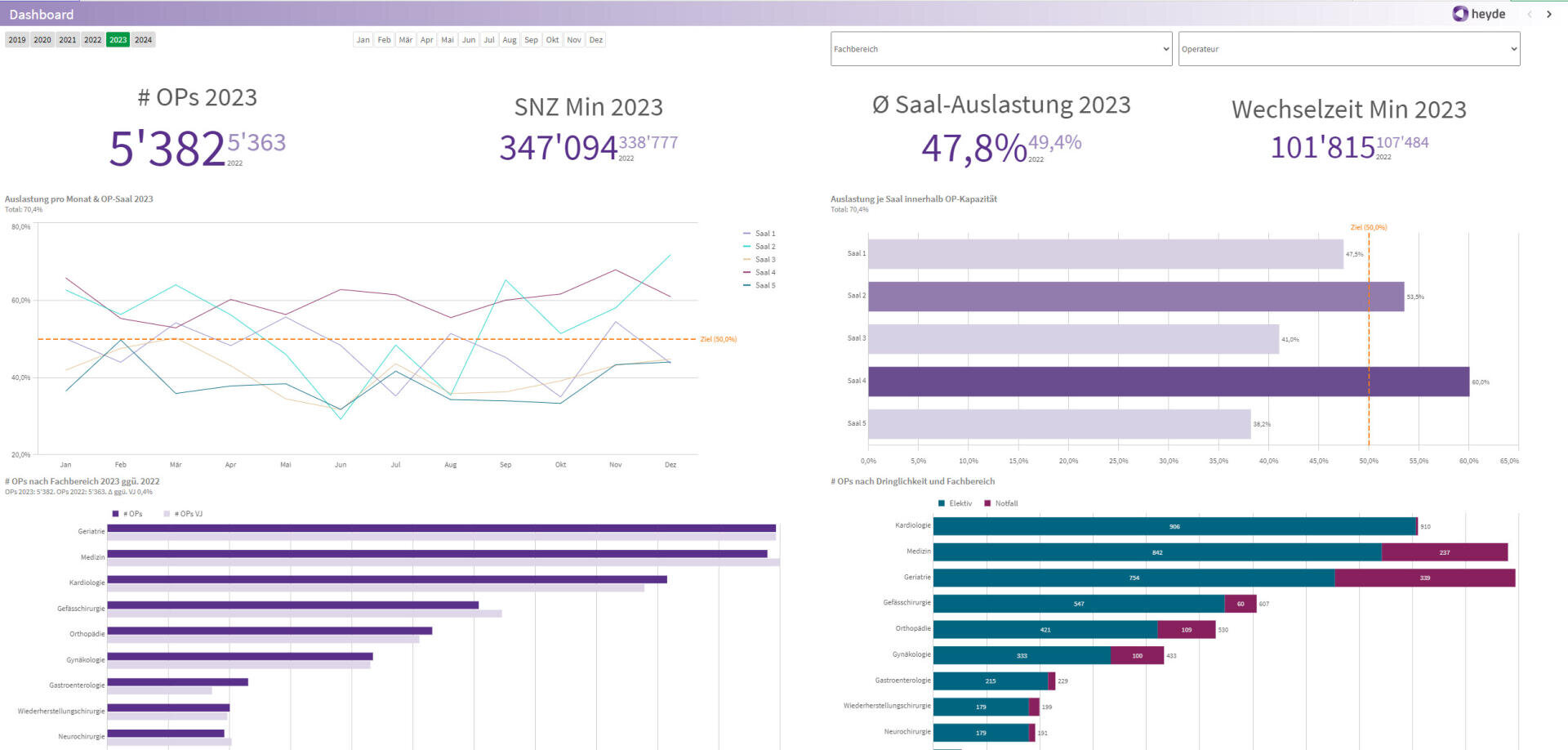Switch to the 2024 year tab
The height and width of the screenshot is (750, 1568).
coord(143,39)
